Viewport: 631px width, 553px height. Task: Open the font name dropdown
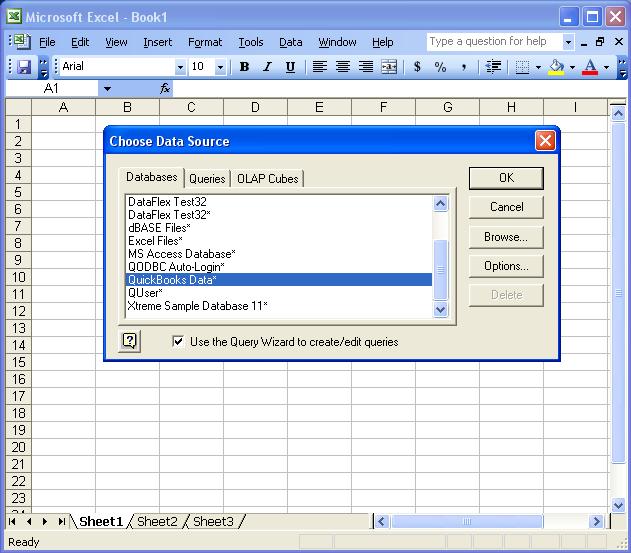pyautogui.click(x=180, y=67)
